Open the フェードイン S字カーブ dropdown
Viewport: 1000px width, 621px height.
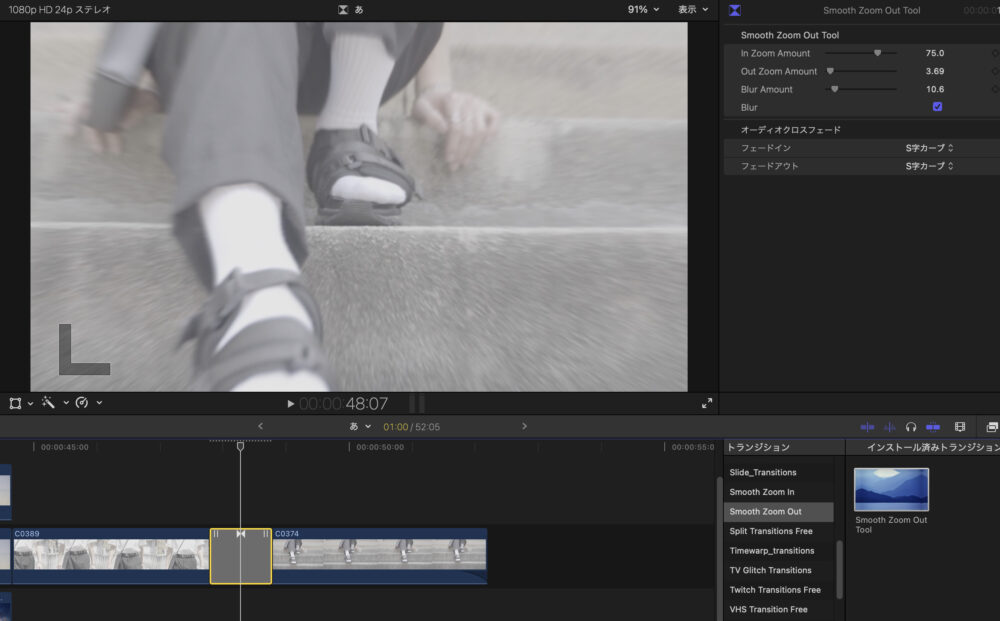(929, 148)
